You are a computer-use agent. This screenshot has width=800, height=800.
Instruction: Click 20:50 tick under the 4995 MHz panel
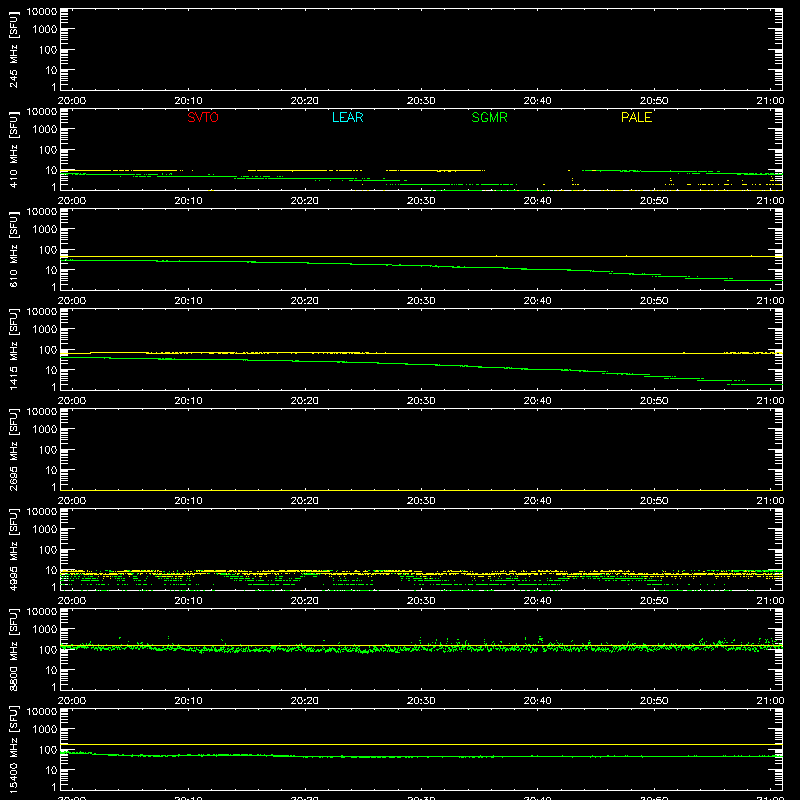(654, 601)
